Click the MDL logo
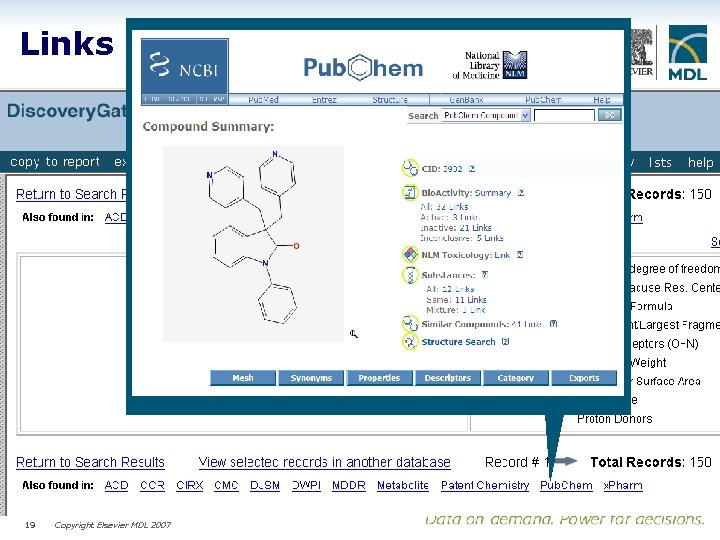Image resolution: width=720 pixels, height=540 pixels. pyautogui.click(x=687, y=53)
